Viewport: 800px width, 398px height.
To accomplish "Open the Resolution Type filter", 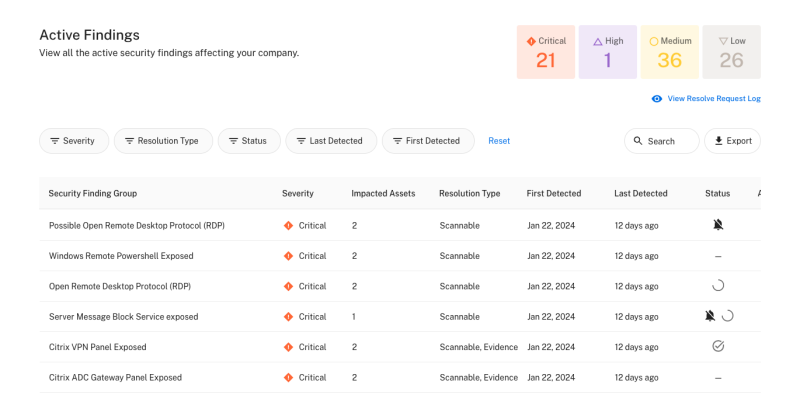I will click(163, 141).
